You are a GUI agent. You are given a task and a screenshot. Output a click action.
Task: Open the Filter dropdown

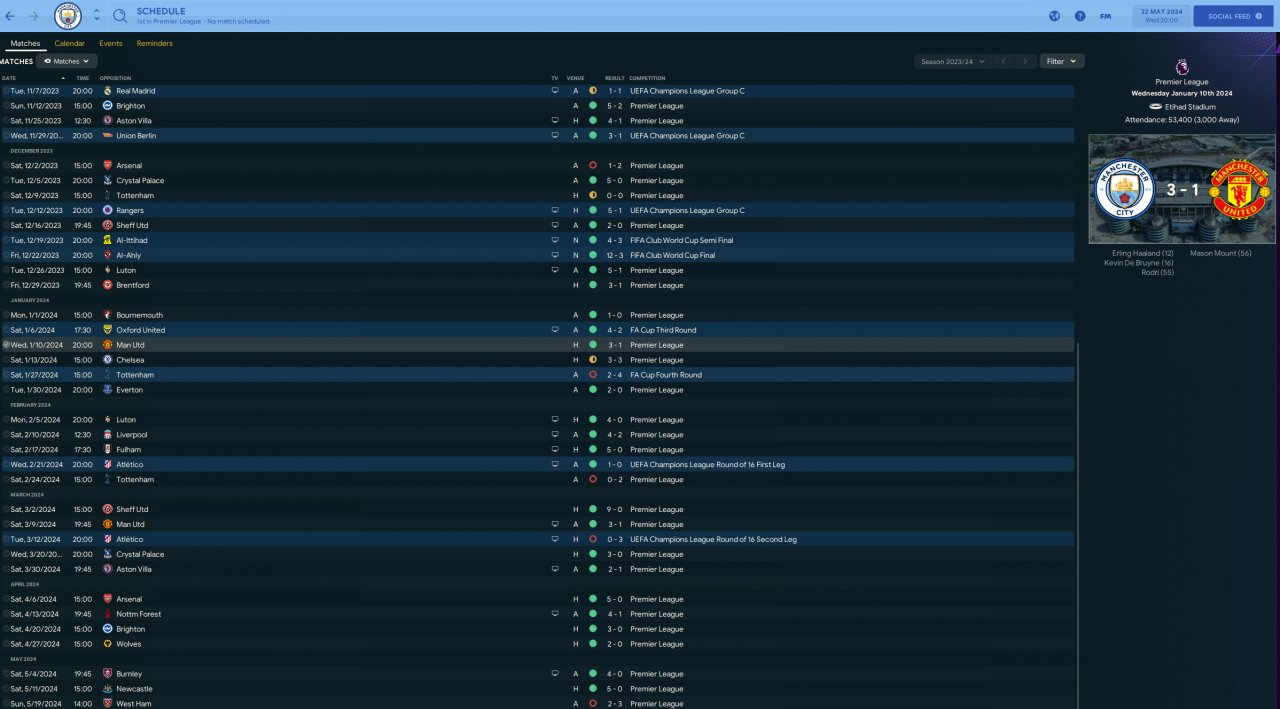click(x=1062, y=61)
